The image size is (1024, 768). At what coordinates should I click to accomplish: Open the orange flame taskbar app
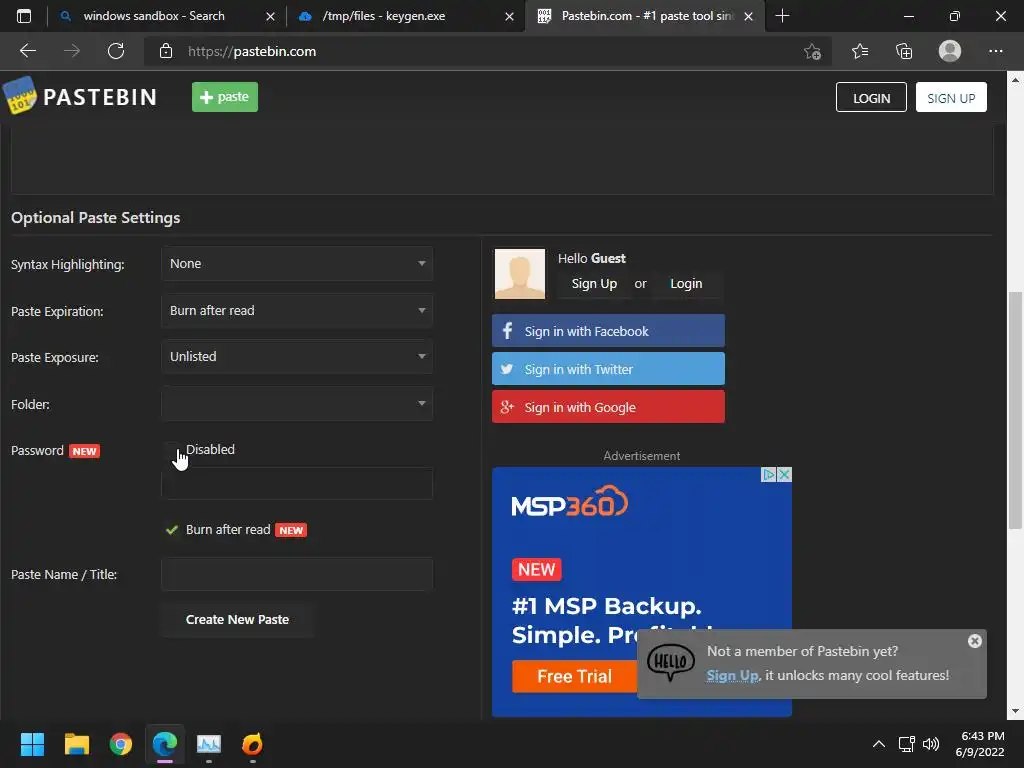[253, 744]
